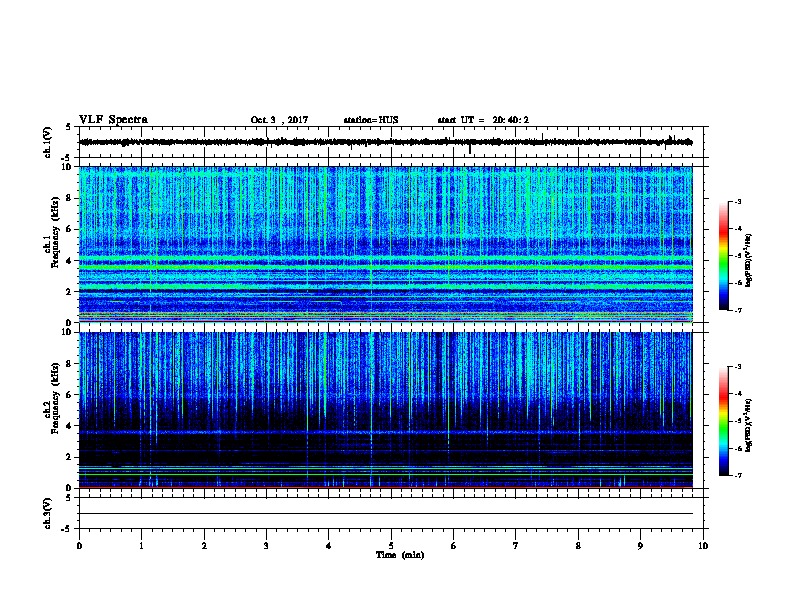Click the "VLF Spectra" plot title
Screen dimensions: 792x612
tap(113, 120)
